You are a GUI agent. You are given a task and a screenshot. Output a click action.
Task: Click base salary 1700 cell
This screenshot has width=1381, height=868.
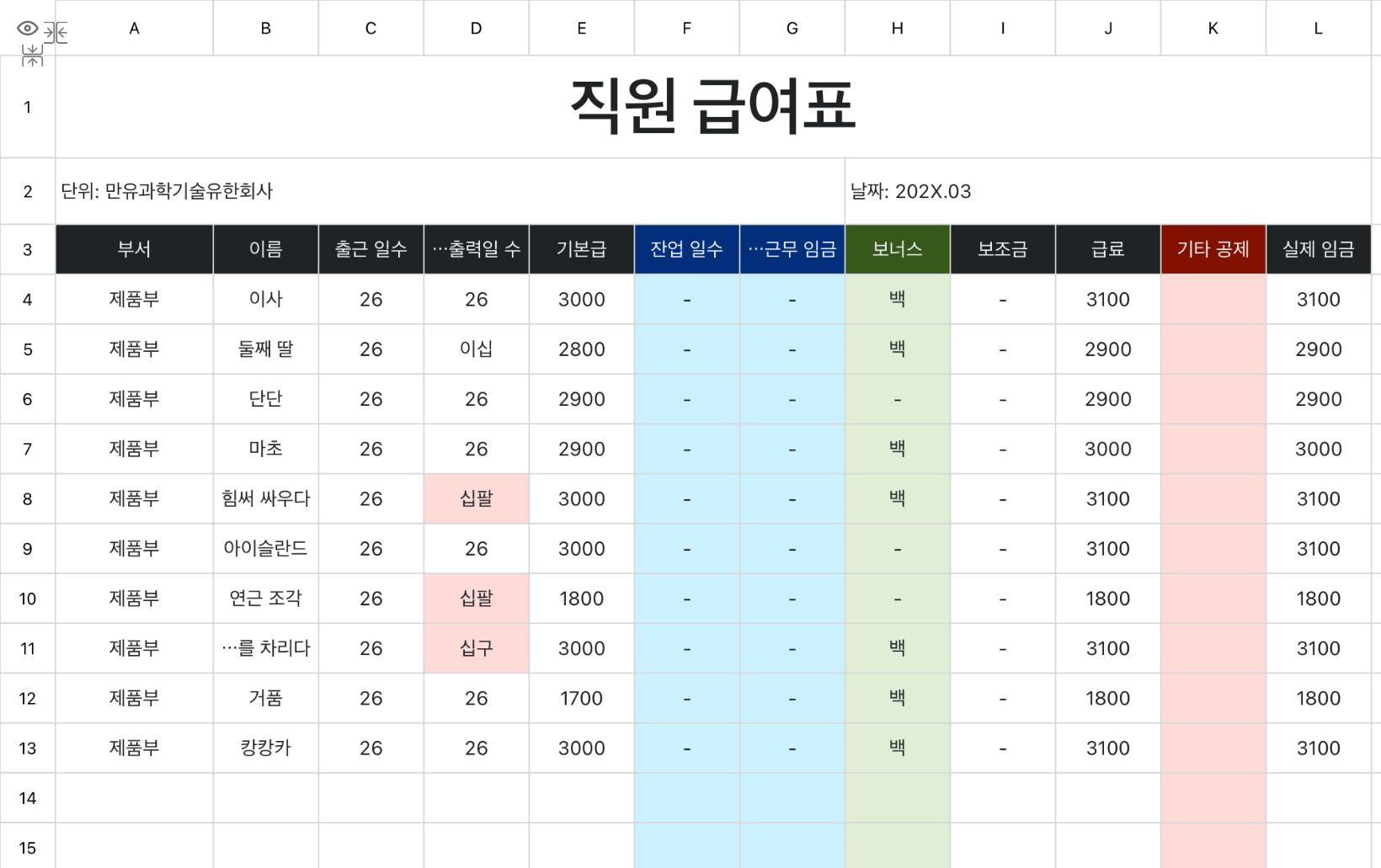pos(581,698)
